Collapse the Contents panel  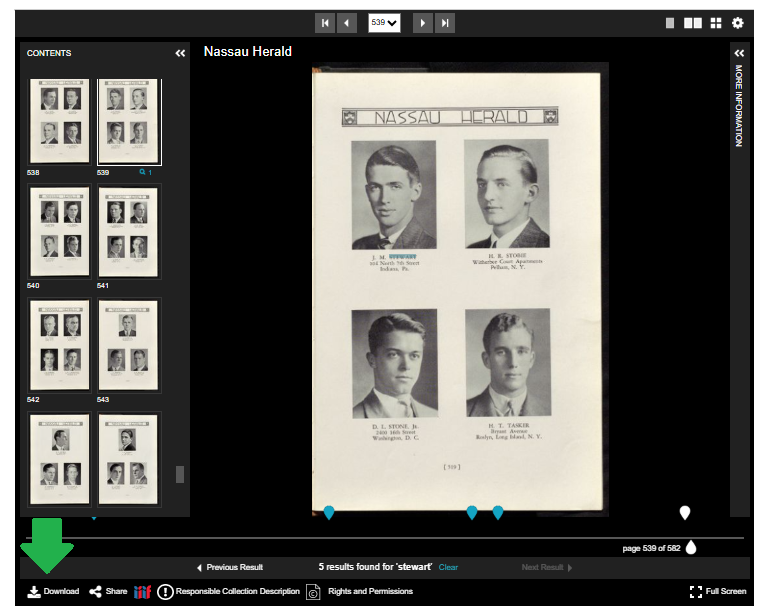pos(180,53)
